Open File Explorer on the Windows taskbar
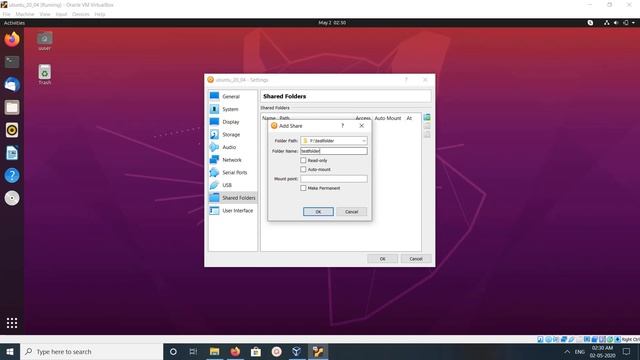This screenshot has width=640, height=360. pos(214,351)
